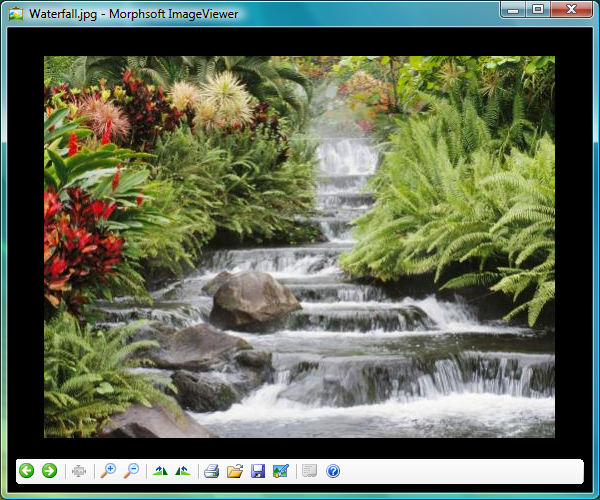
Task: Minimize the ImageViewer window
Action: pyautogui.click(x=513, y=10)
